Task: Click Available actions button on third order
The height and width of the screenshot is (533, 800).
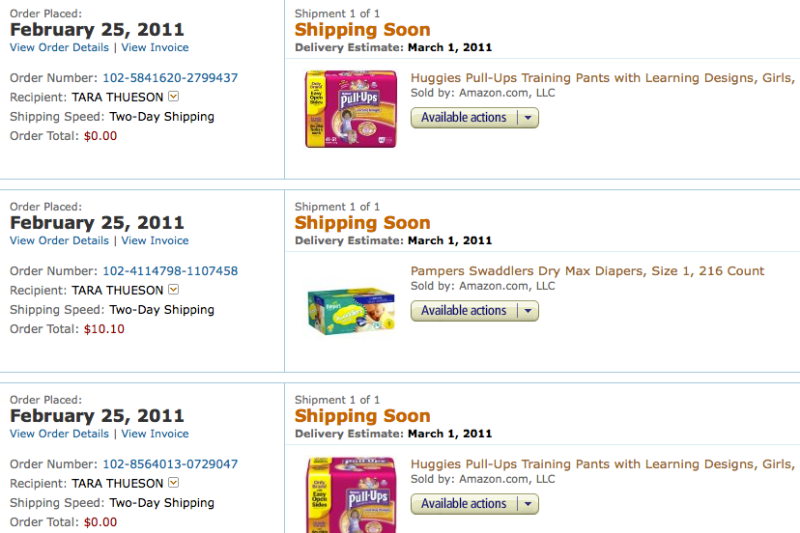Action: [464, 504]
